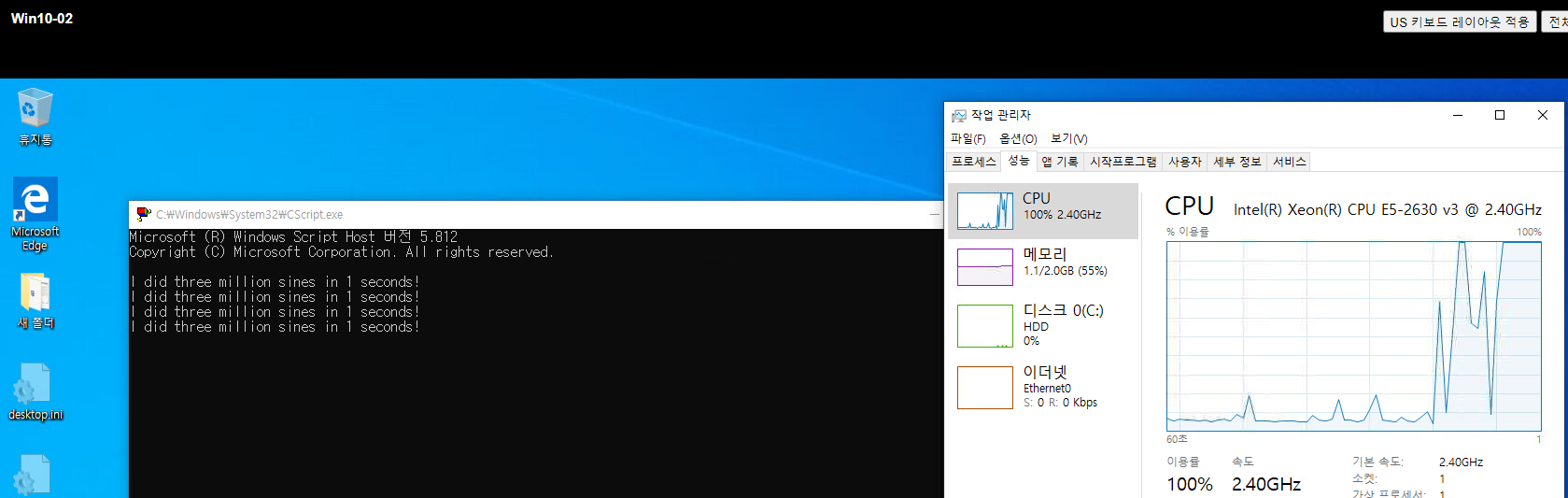Click the CScript.exe window title text

[249, 215]
